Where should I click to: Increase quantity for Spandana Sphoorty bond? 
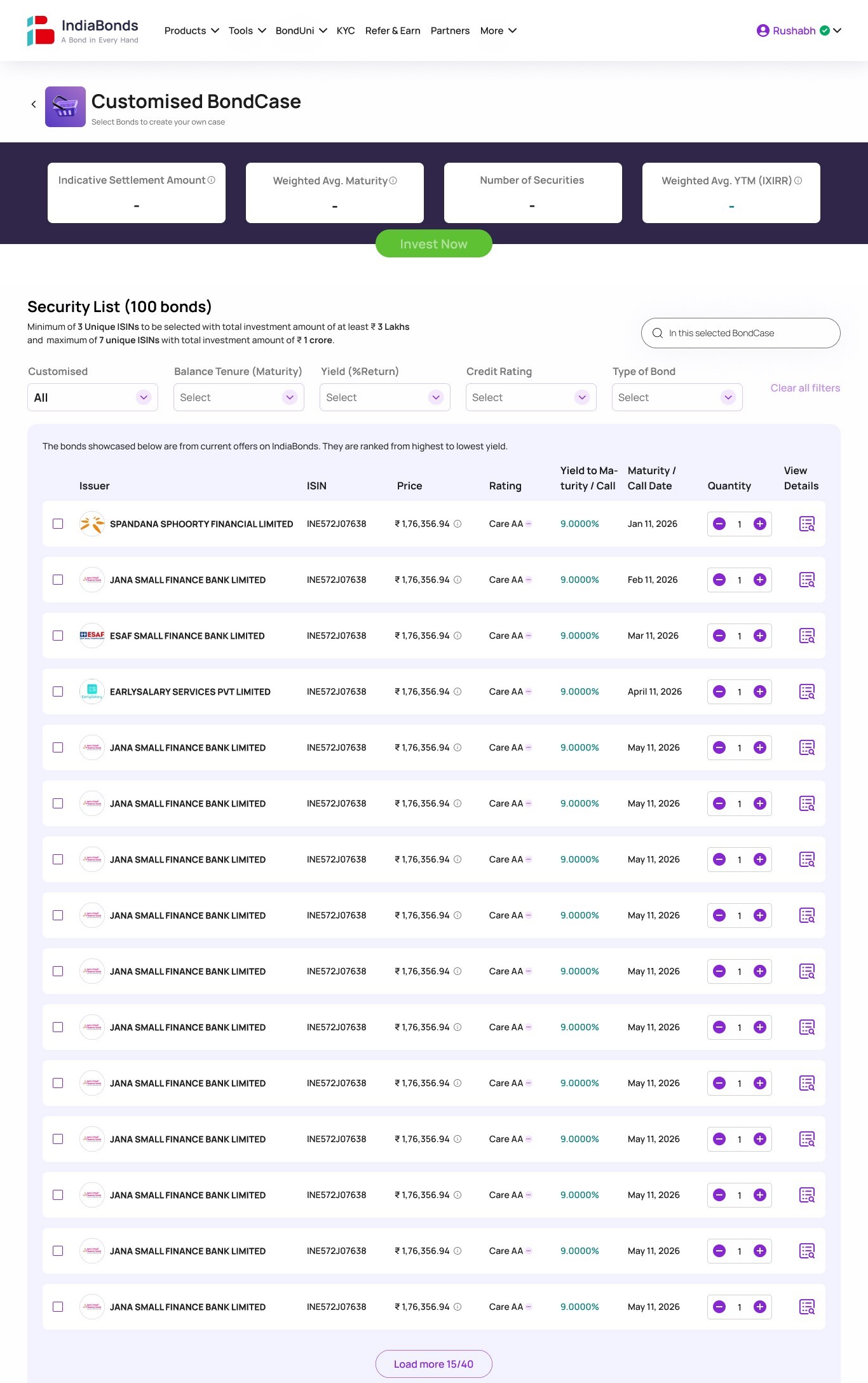tap(759, 524)
